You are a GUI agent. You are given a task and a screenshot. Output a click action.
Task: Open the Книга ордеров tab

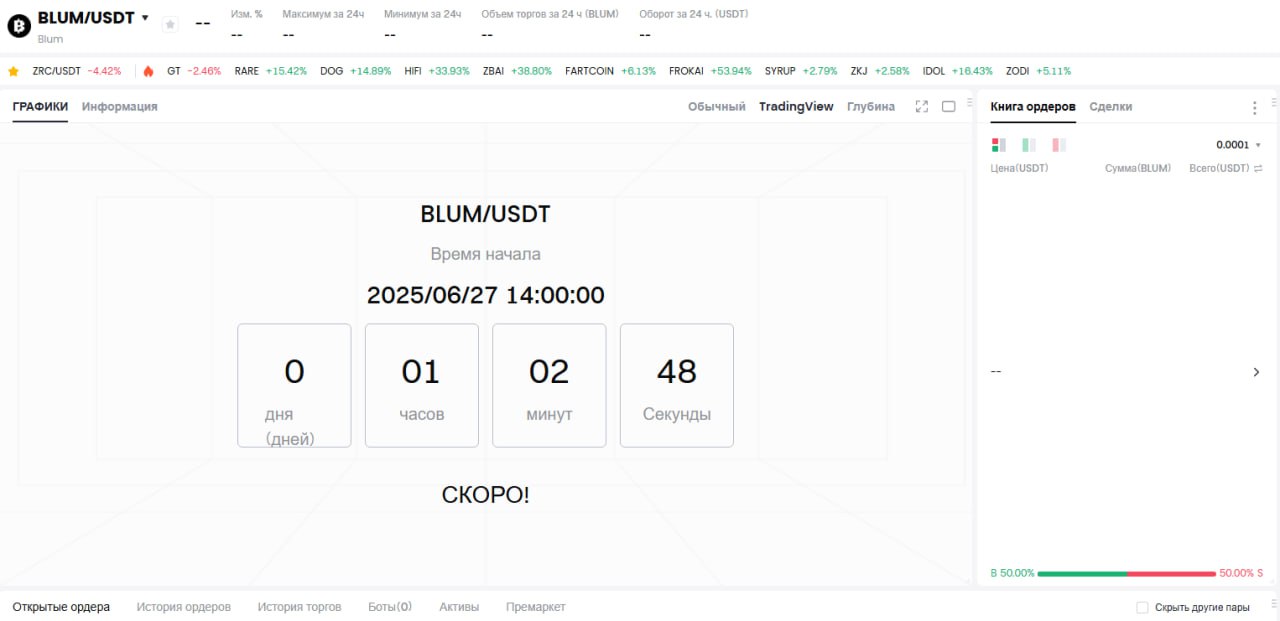pos(1033,106)
